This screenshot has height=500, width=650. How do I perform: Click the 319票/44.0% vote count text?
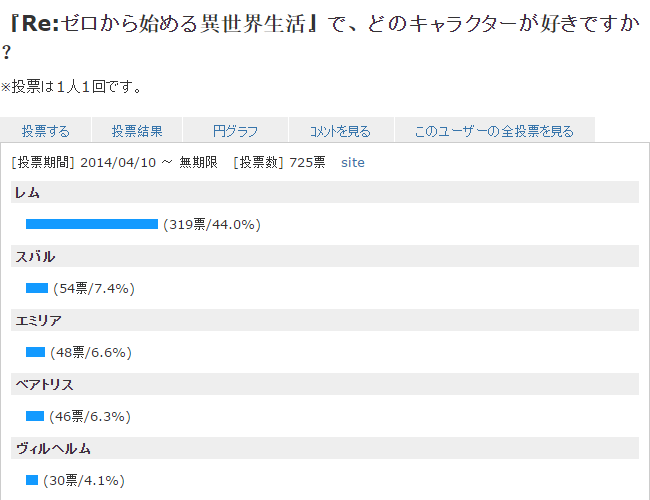212,225
